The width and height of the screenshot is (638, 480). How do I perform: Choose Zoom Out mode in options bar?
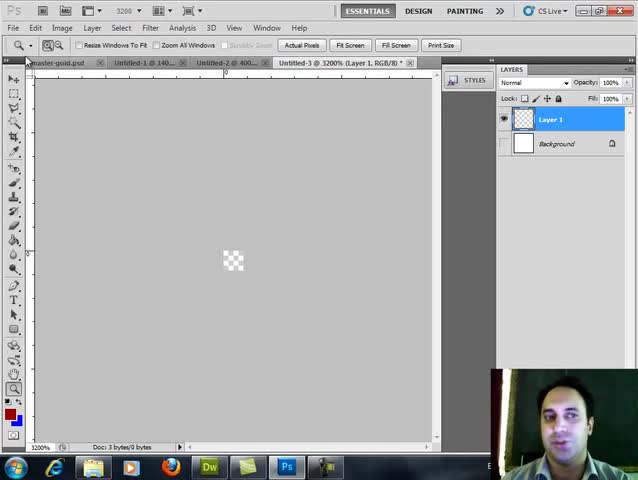(x=59, y=46)
